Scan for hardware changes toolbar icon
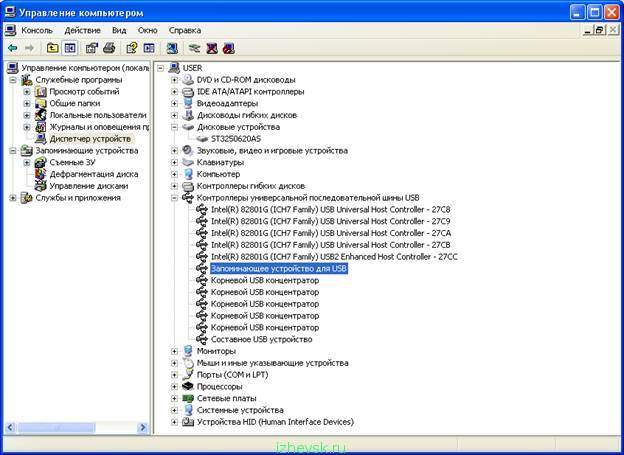Viewport: 624px width, 455px height. point(172,48)
